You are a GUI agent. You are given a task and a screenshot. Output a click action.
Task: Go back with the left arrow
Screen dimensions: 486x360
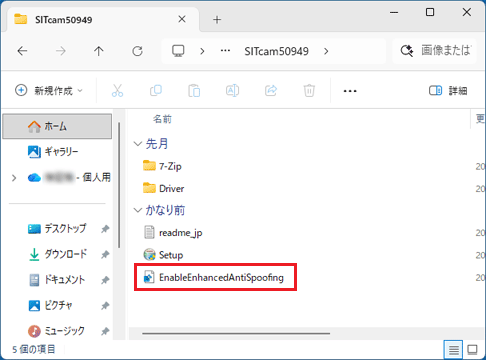(x=22, y=51)
